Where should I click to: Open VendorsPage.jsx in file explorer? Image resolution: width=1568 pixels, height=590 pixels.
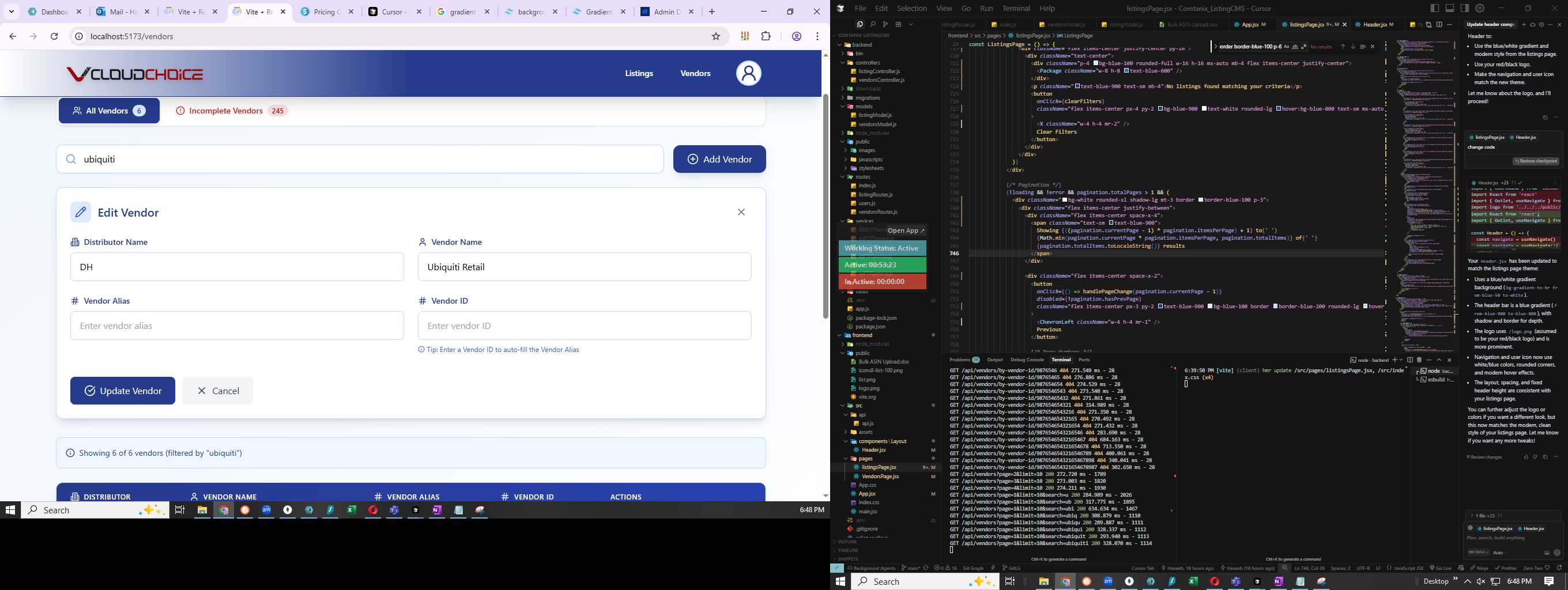pyautogui.click(x=880, y=476)
